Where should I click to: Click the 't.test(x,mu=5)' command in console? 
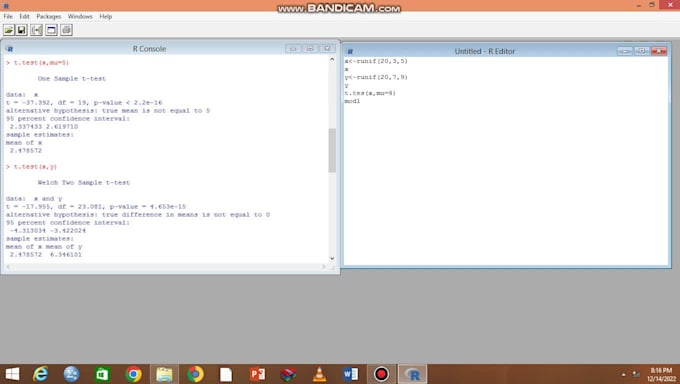coord(42,62)
